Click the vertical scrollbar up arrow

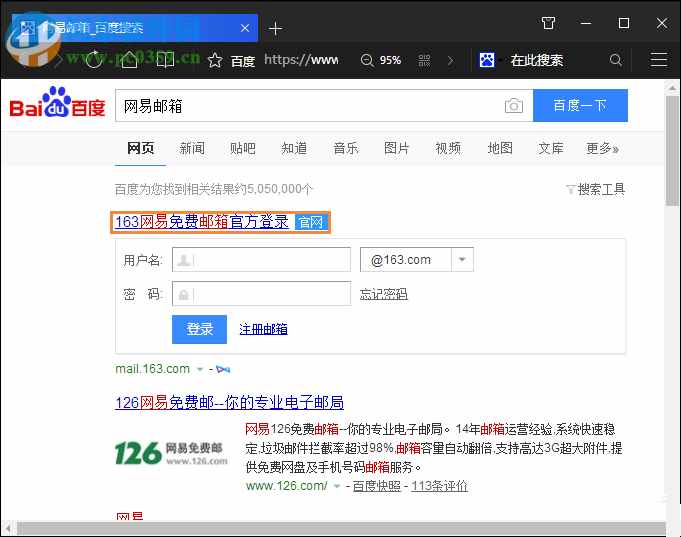pos(673,88)
